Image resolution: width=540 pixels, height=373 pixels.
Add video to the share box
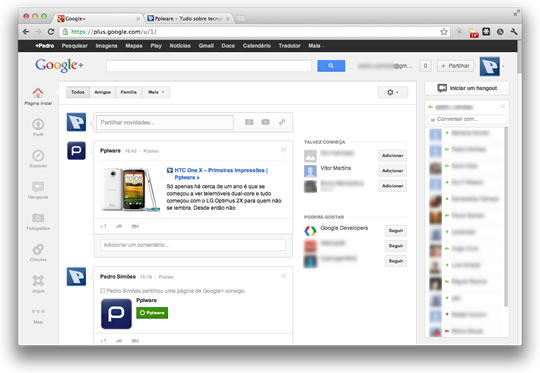pyautogui.click(x=266, y=122)
